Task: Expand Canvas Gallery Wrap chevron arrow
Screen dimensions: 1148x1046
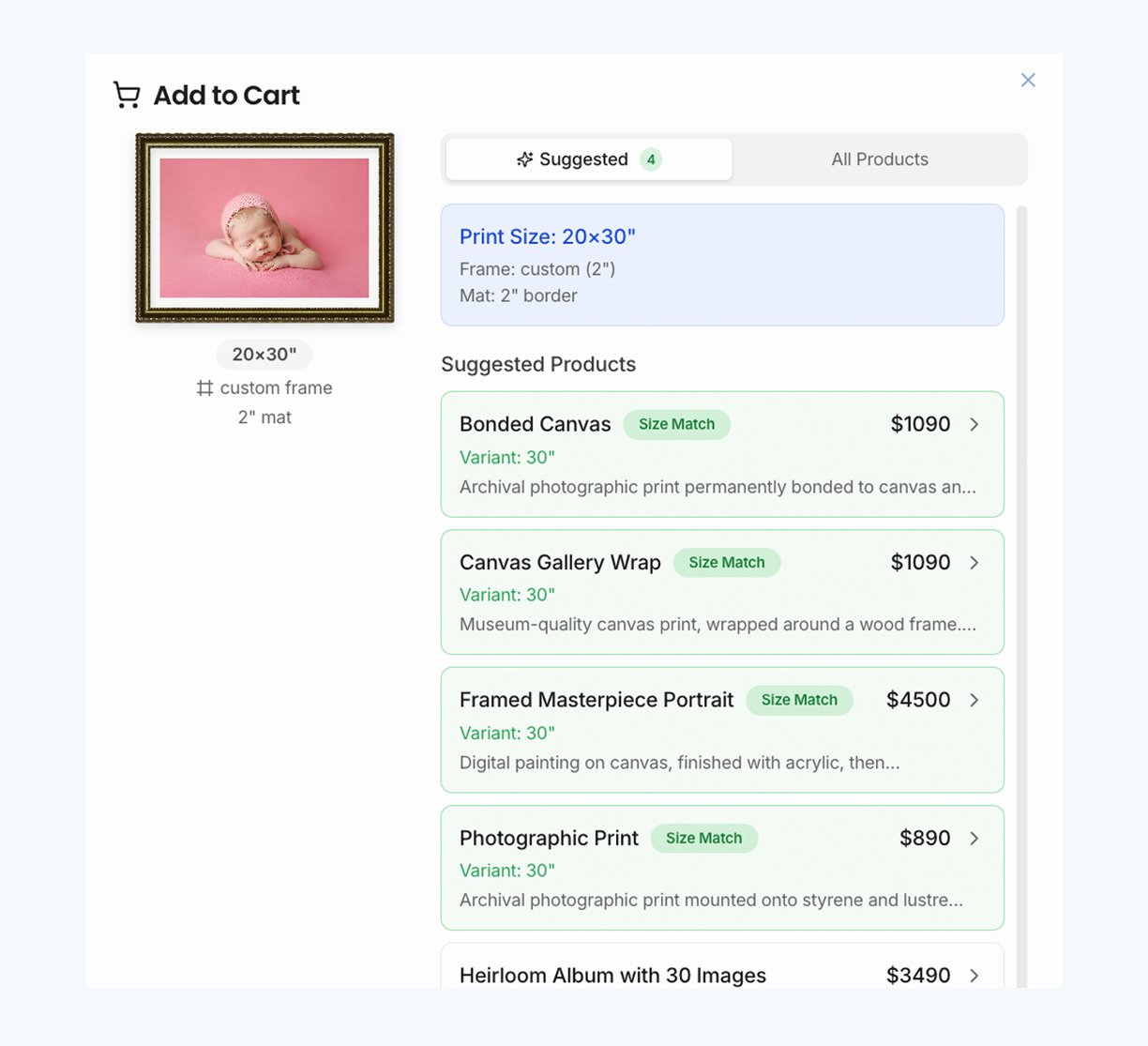Action: (974, 563)
